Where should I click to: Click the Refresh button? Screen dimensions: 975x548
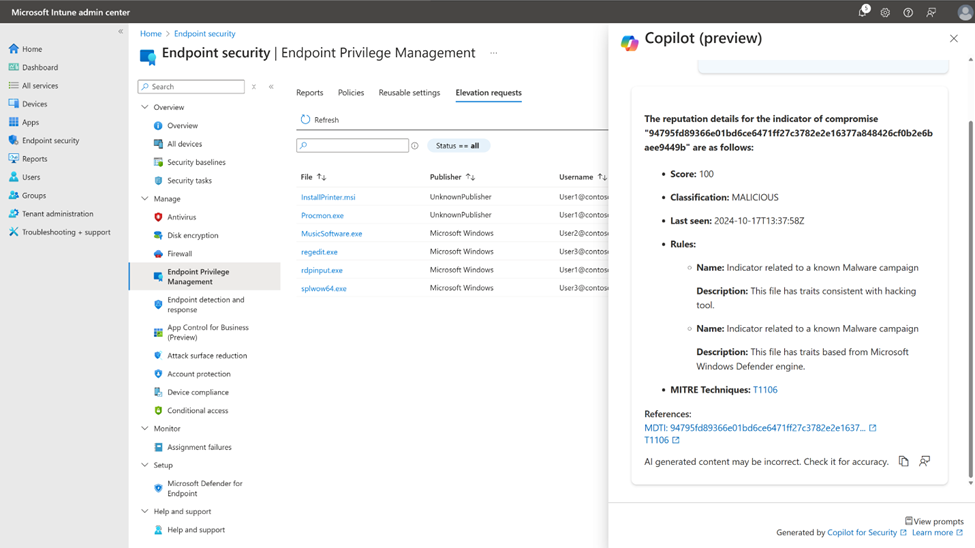[x=320, y=119]
